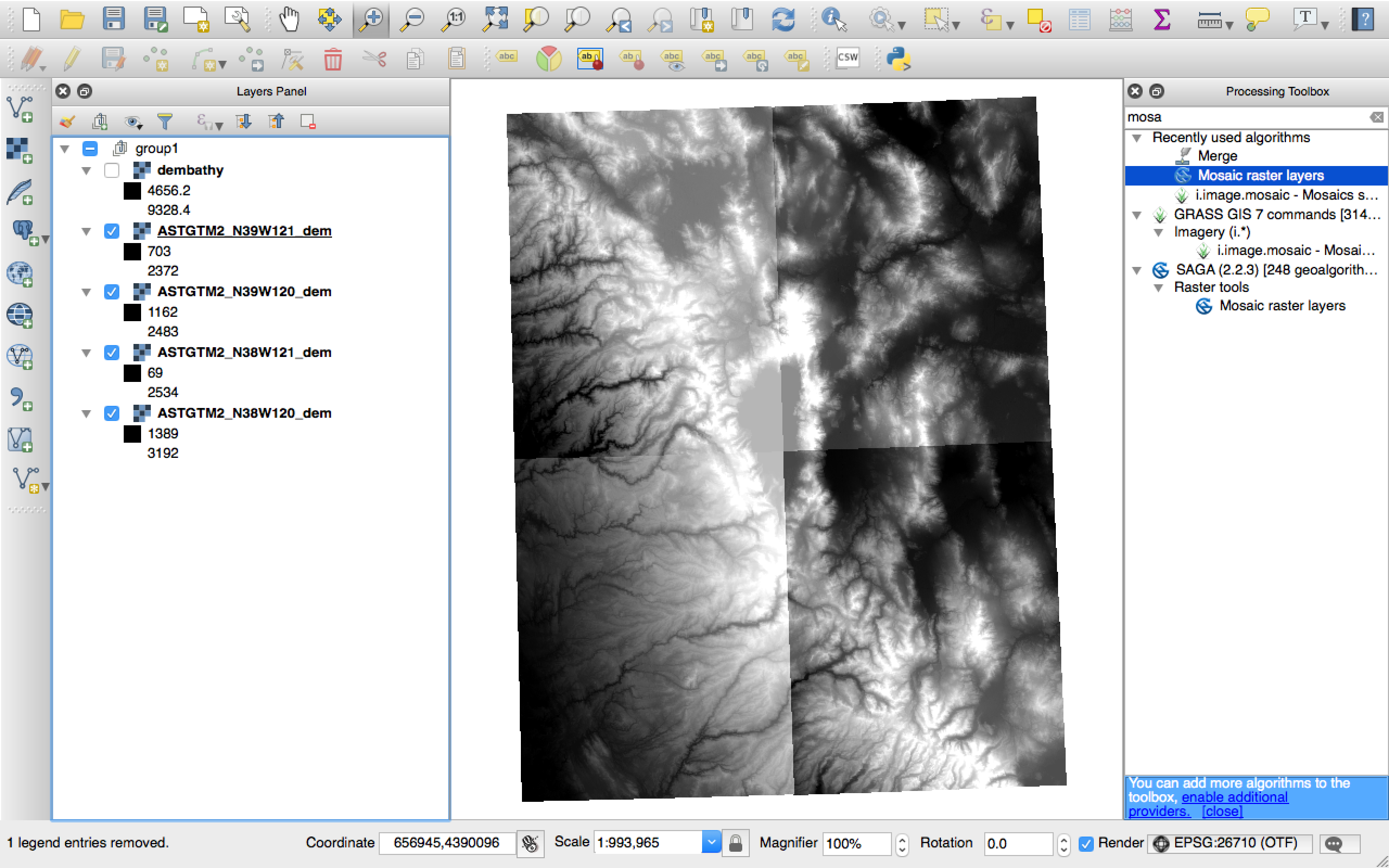The width and height of the screenshot is (1389, 868).
Task: Activate the Zoom Out magnifier tool
Action: [x=412, y=20]
